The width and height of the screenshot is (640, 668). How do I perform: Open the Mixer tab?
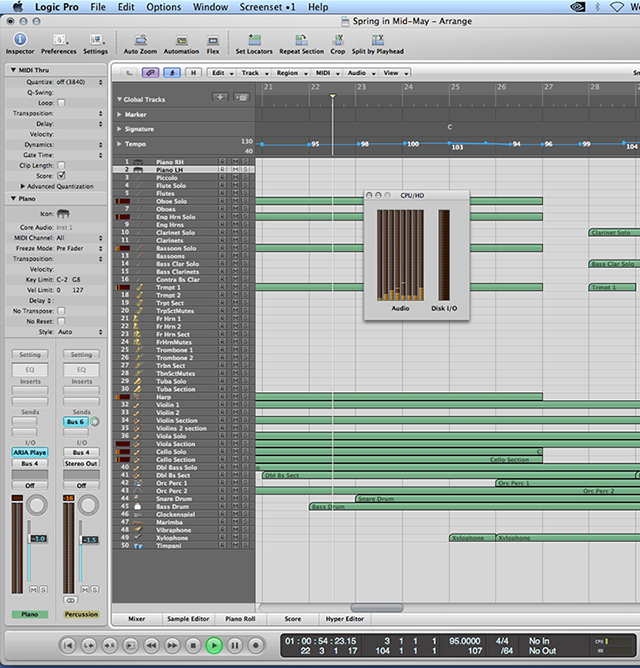[x=137, y=619]
